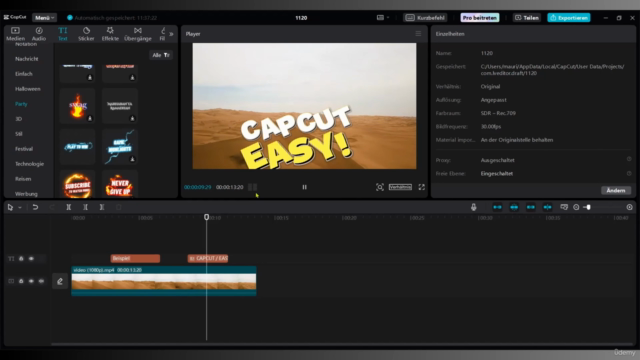
Task: Click the player scan-frame zoom icon
Action: pos(380,187)
